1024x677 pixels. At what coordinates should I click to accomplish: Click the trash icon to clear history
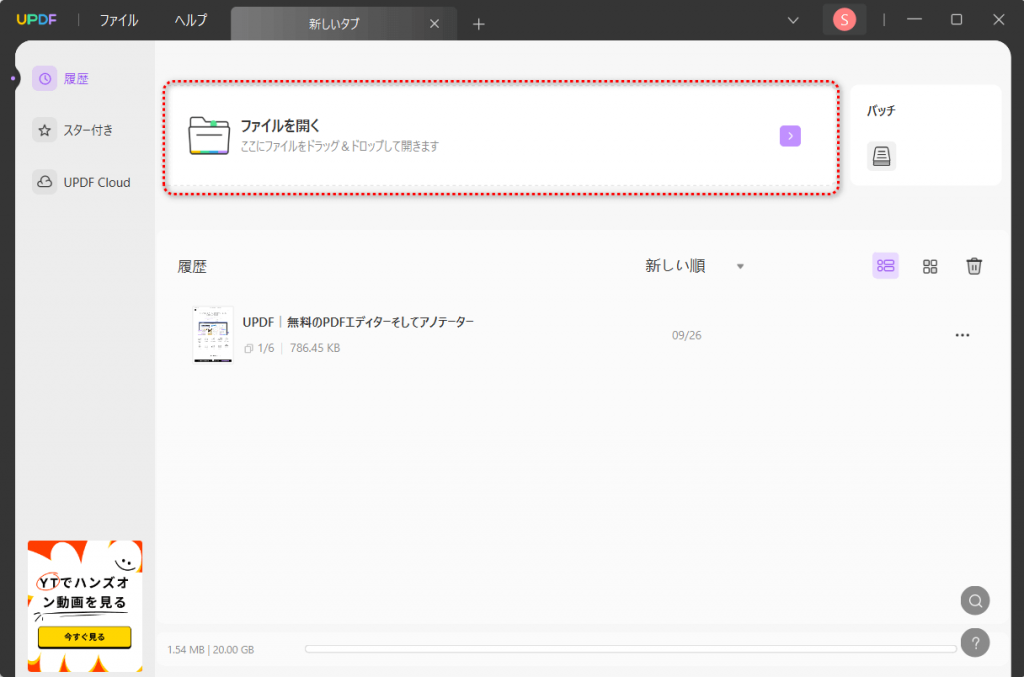[974, 266]
